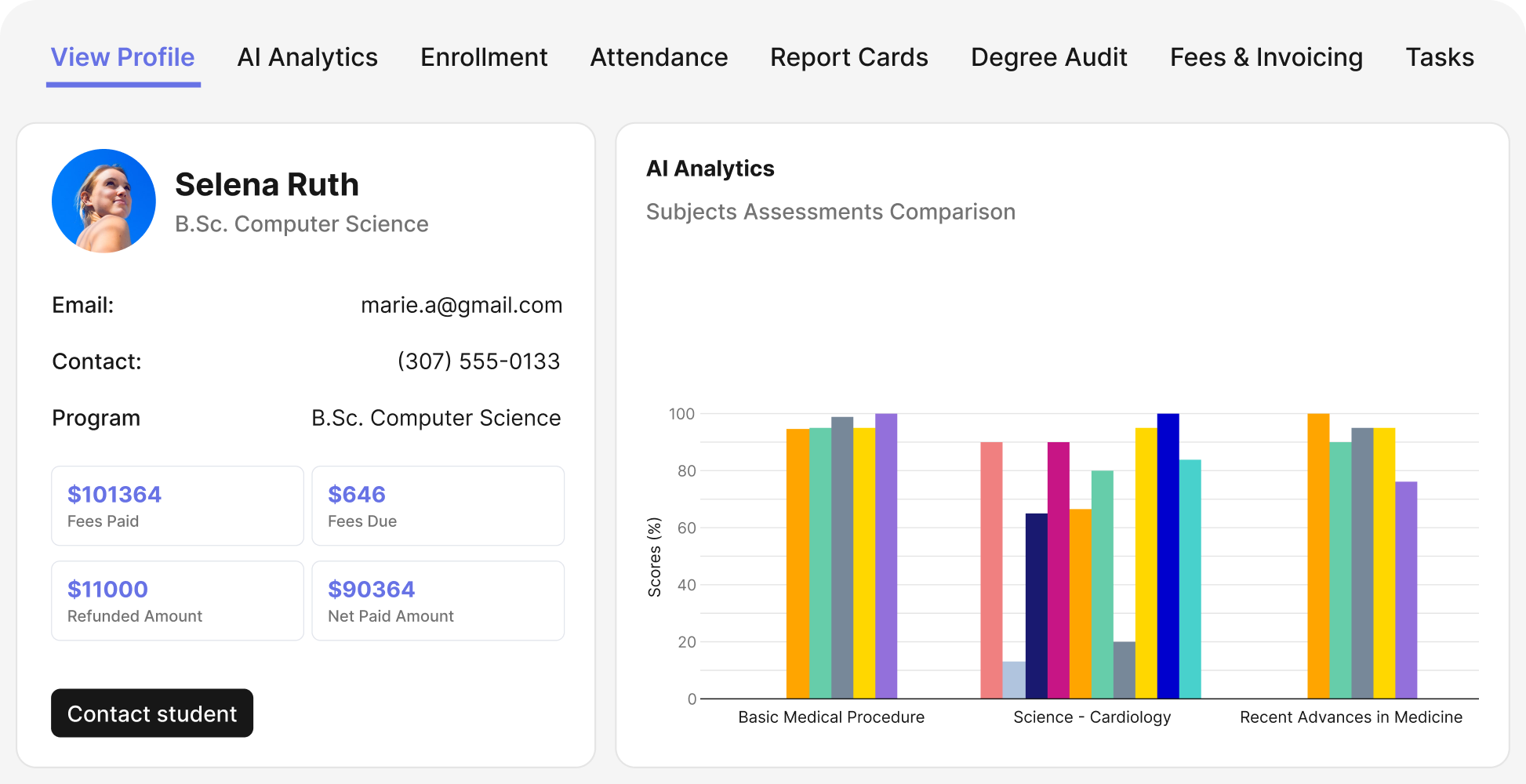Screen dimensions: 1526x784
Task: Click the Fees Paid $101364 card
Action: tap(177, 506)
